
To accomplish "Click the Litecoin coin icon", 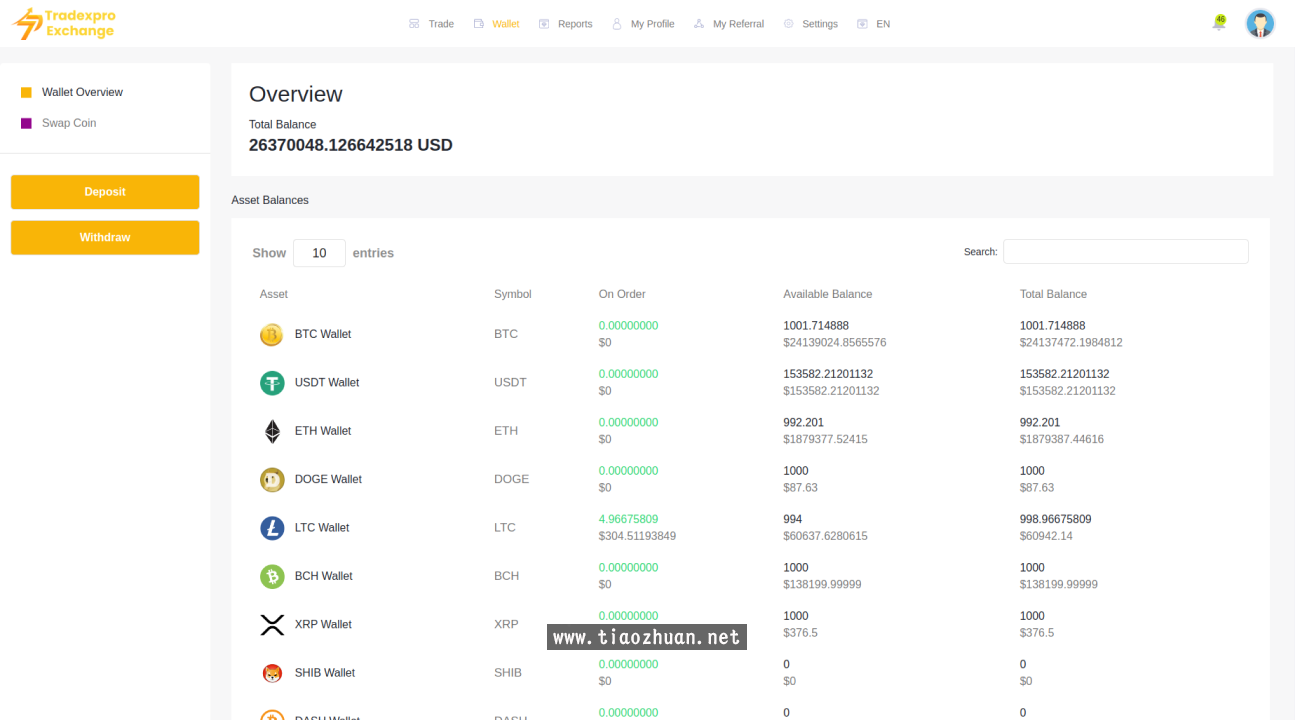I will point(272,528).
